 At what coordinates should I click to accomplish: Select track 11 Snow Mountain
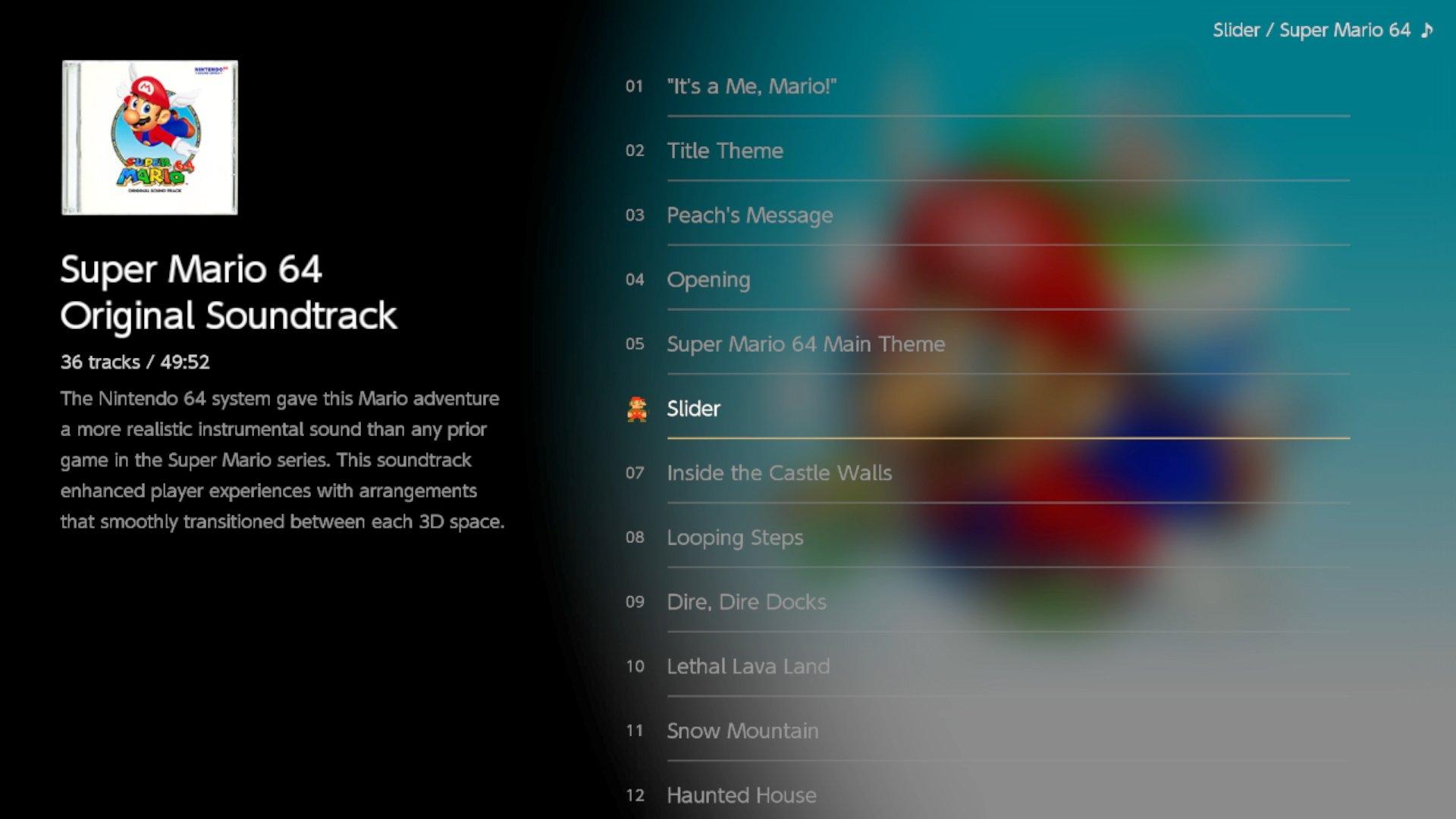tap(742, 730)
